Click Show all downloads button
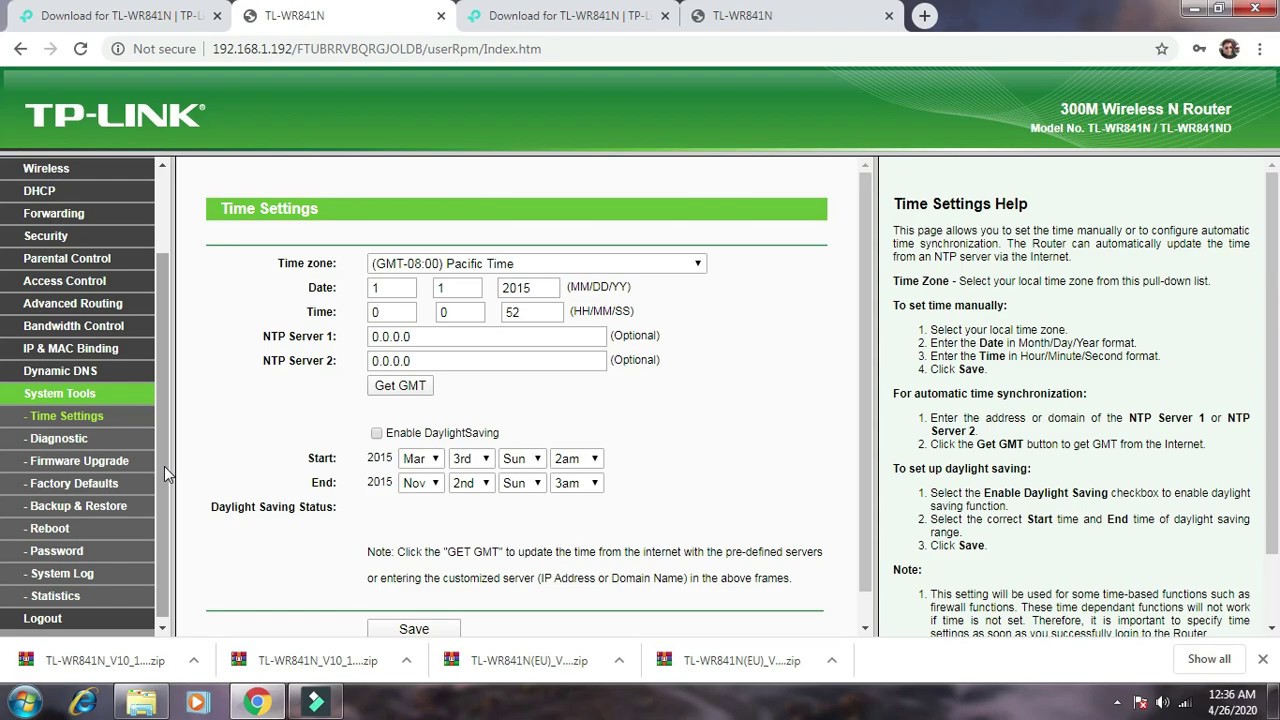Viewport: 1280px width, 720px height. pyautogui.click(x=1209, y=659)
